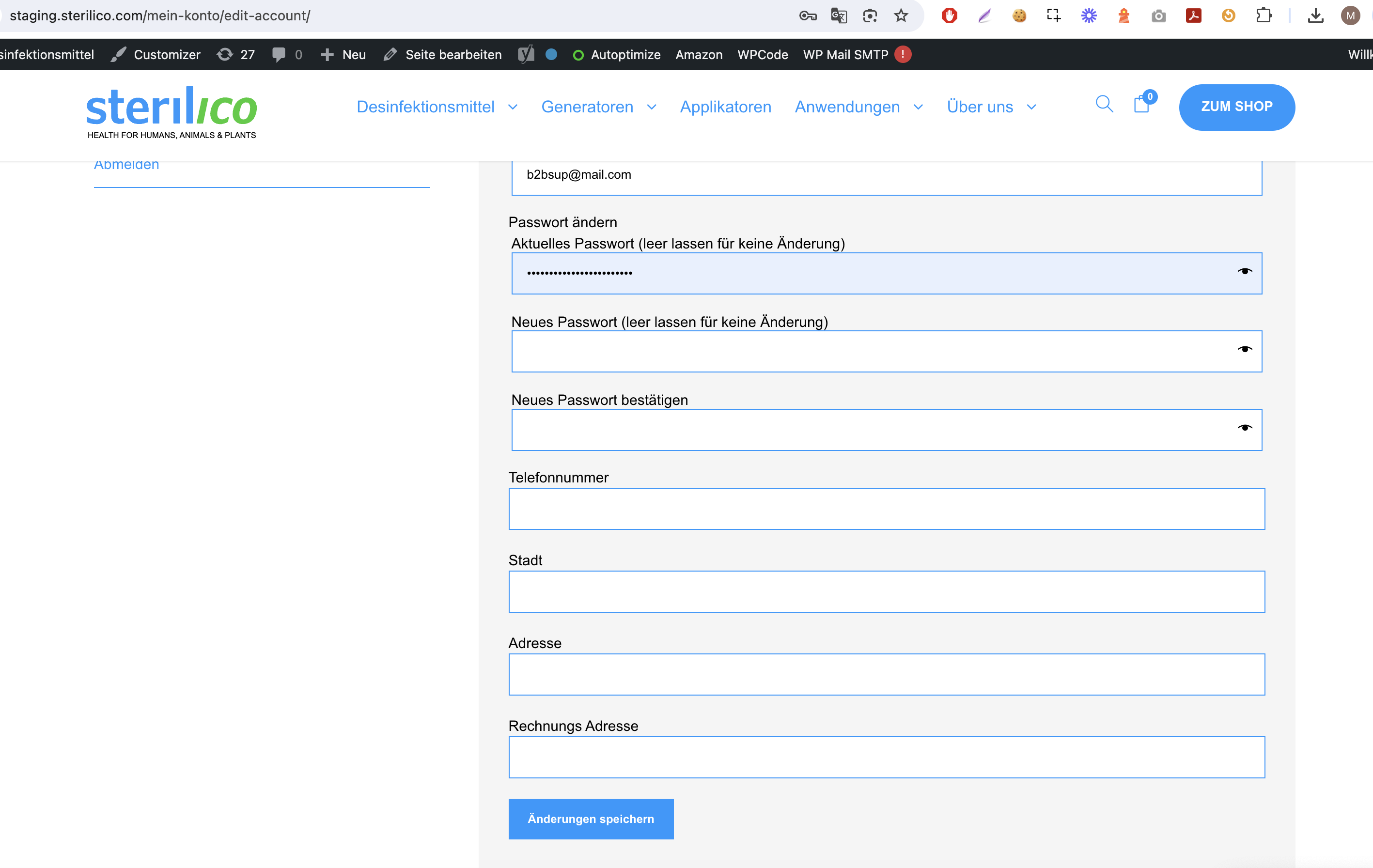Screen dimensions: 1373x868
Task: Expand the Generatoren menu chevron
Action: point(652,107)
